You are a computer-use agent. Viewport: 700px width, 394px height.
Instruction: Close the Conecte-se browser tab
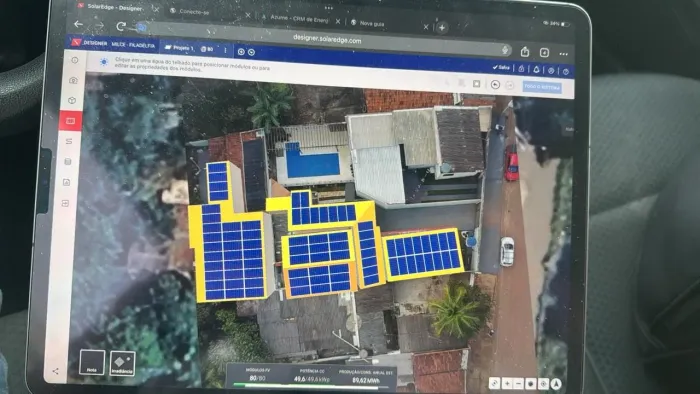[248, 15]
